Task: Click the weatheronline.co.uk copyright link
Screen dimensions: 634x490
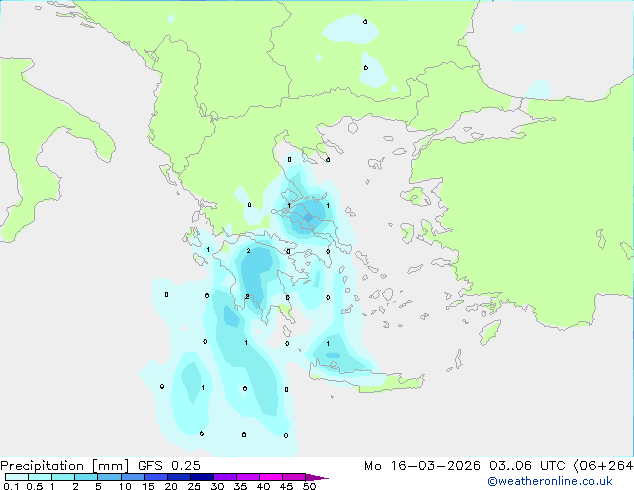Action: click(550, 481)
